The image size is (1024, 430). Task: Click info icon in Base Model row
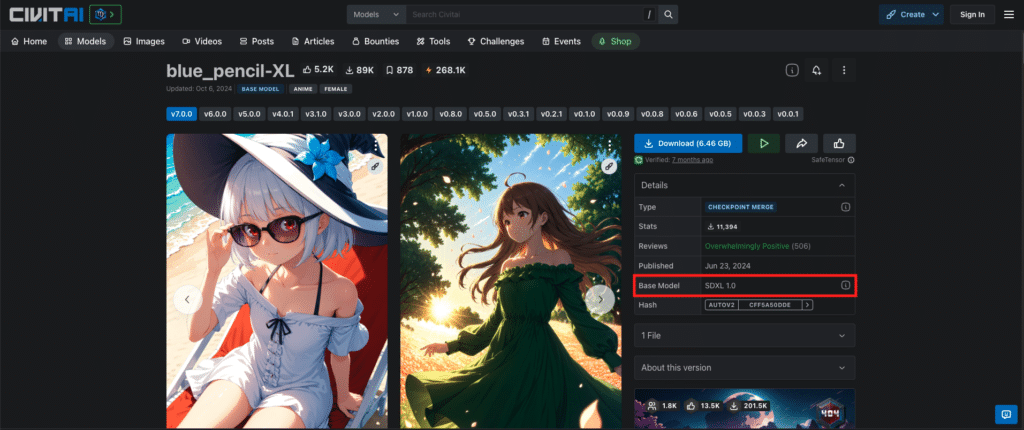[x=845, y=286]
